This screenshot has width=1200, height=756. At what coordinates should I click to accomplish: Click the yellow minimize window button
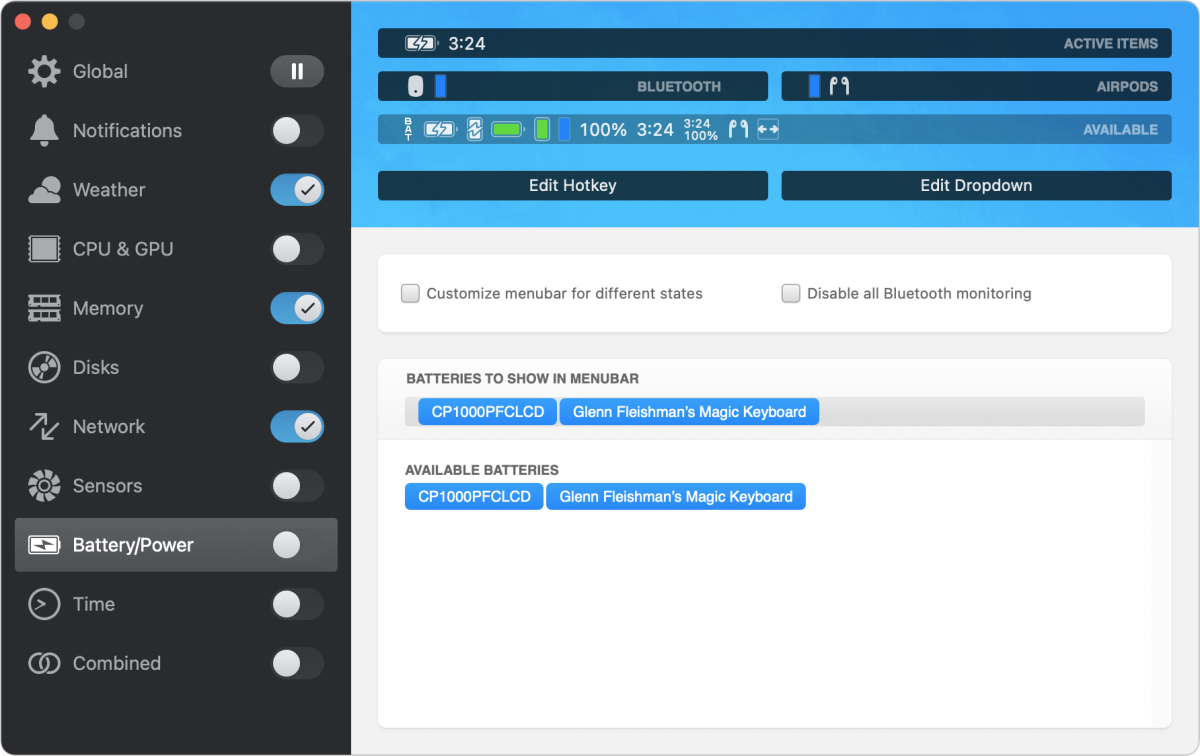50,21
